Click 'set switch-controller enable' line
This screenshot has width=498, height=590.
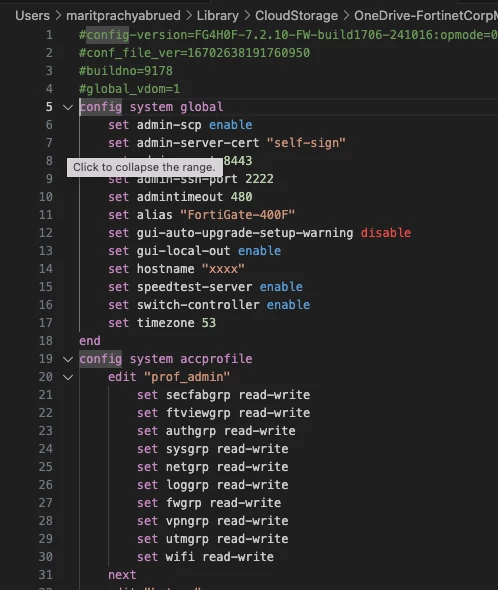(209, 305)
